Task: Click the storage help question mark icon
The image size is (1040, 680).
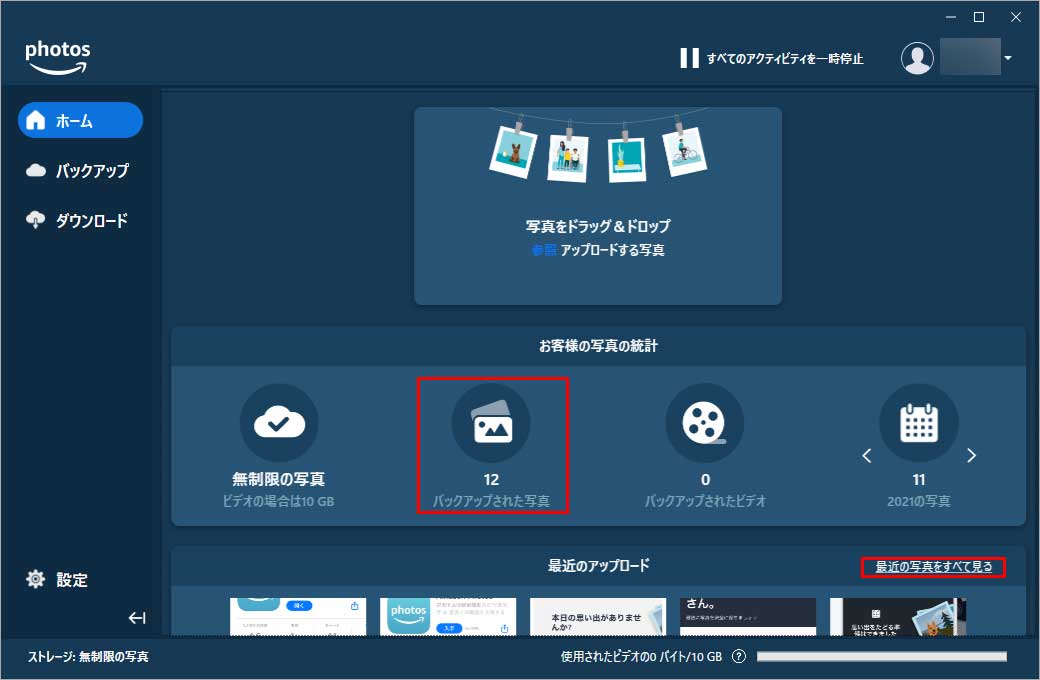Action: point(739,657)
